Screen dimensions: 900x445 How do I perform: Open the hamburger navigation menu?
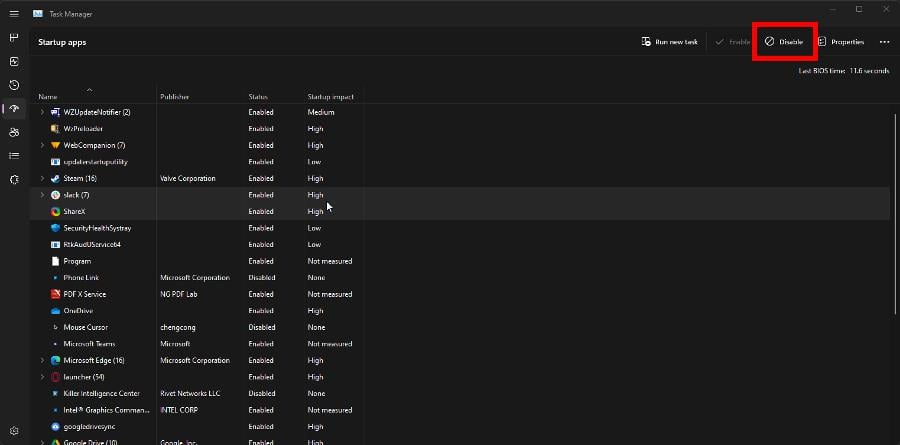(14, 14)
